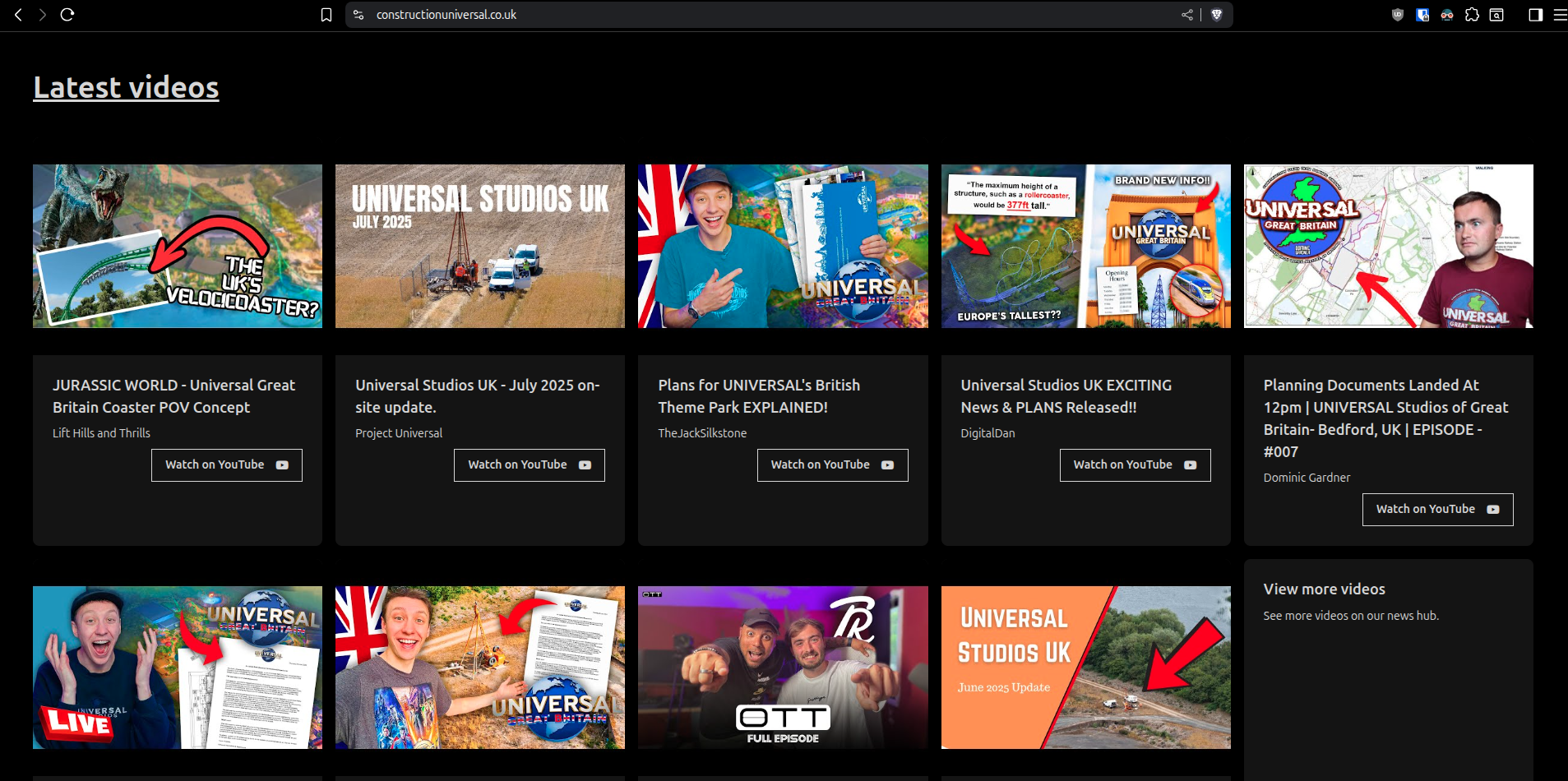Reload the current page

coord(67,15)
